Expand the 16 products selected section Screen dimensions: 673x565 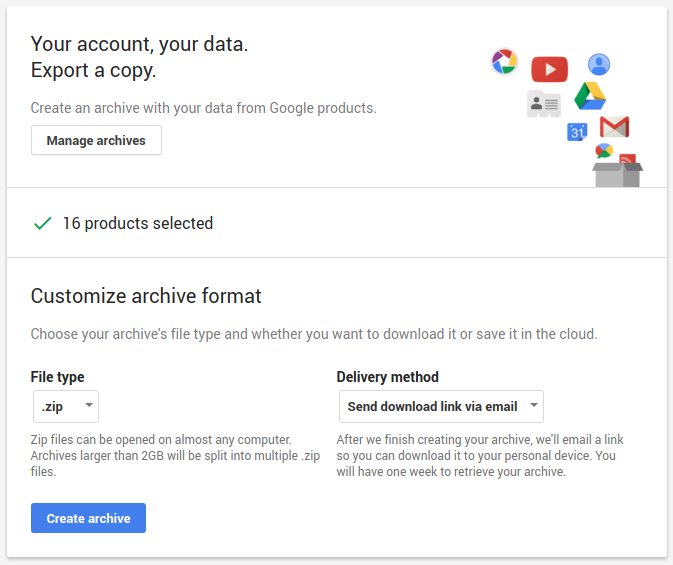pos(137,224)
